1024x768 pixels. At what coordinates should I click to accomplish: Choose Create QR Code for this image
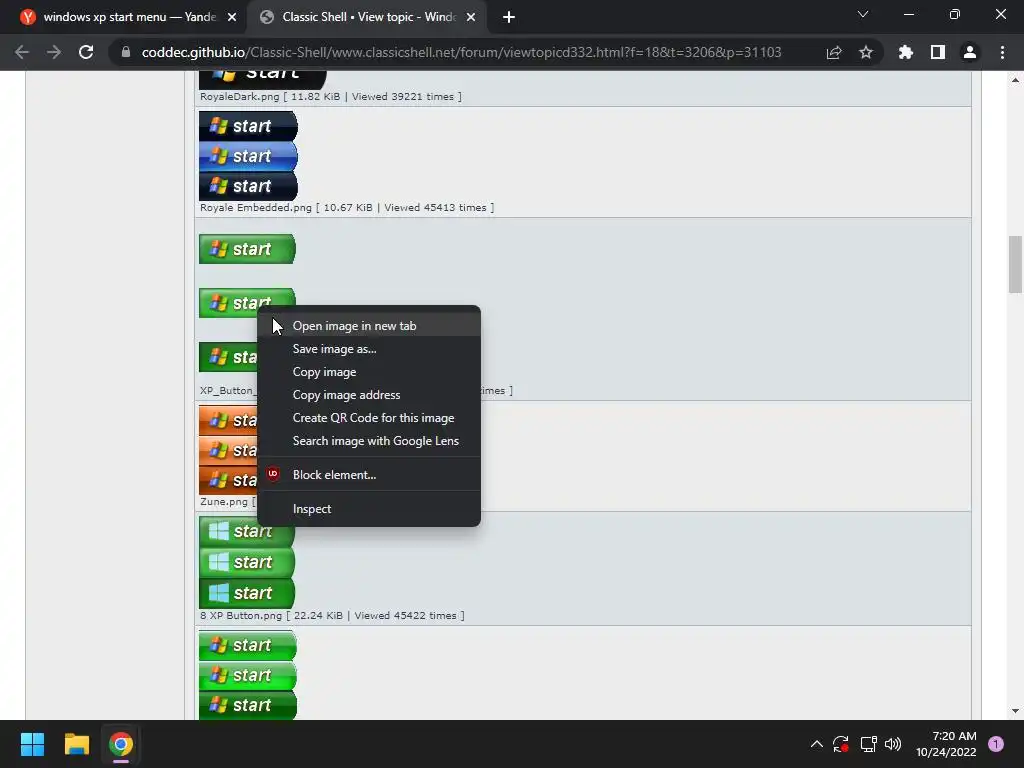coord(369,418)
